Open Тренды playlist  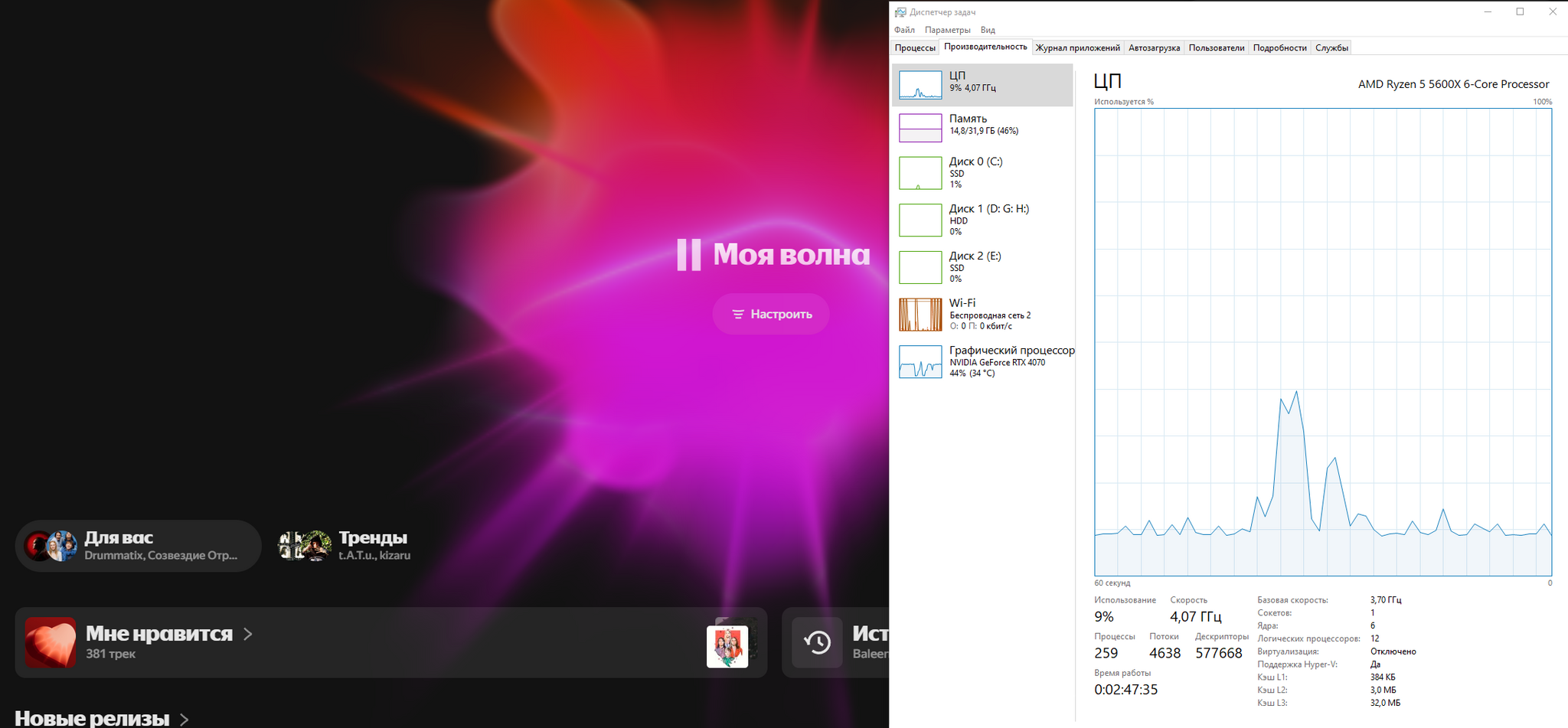[x=345, y=546]
